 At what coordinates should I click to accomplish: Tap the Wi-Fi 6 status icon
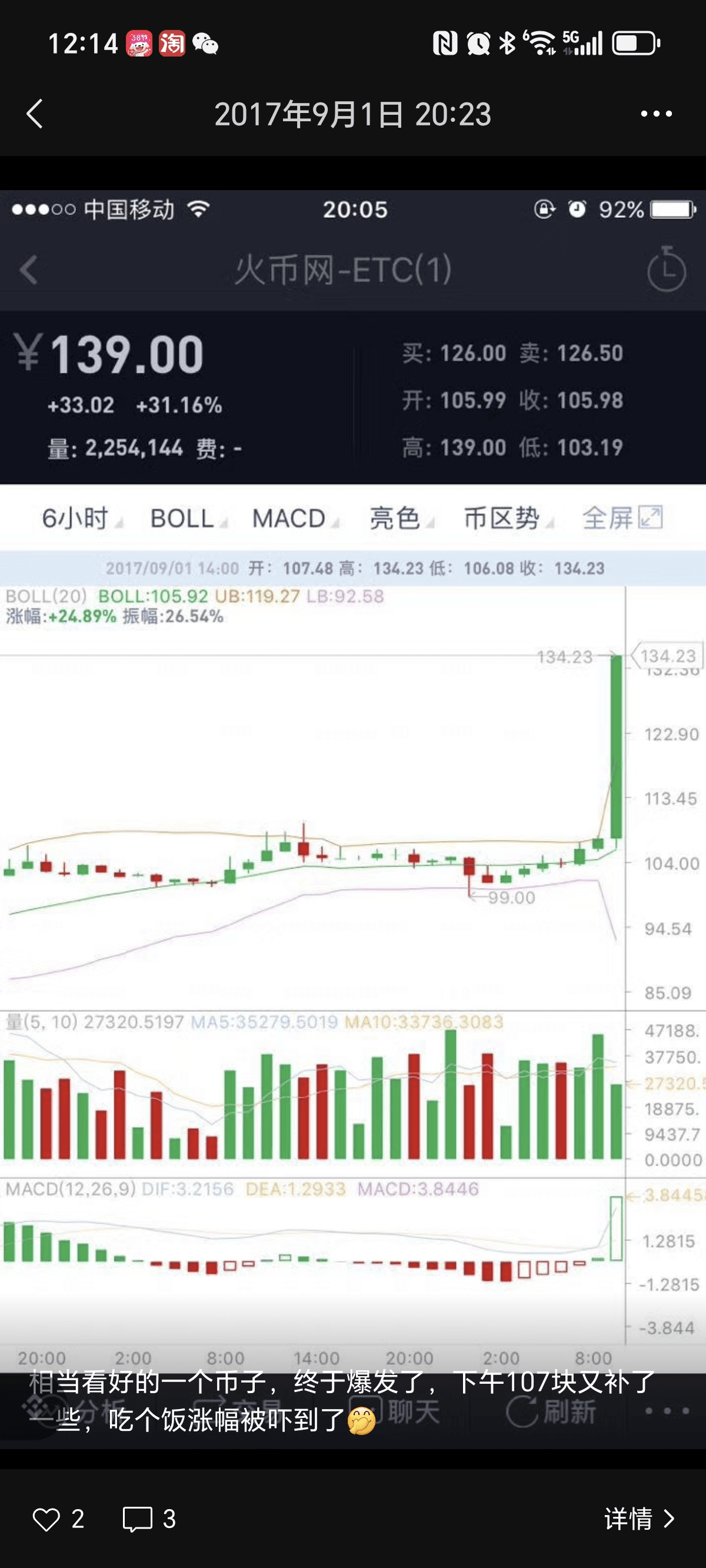coord(540,42)
